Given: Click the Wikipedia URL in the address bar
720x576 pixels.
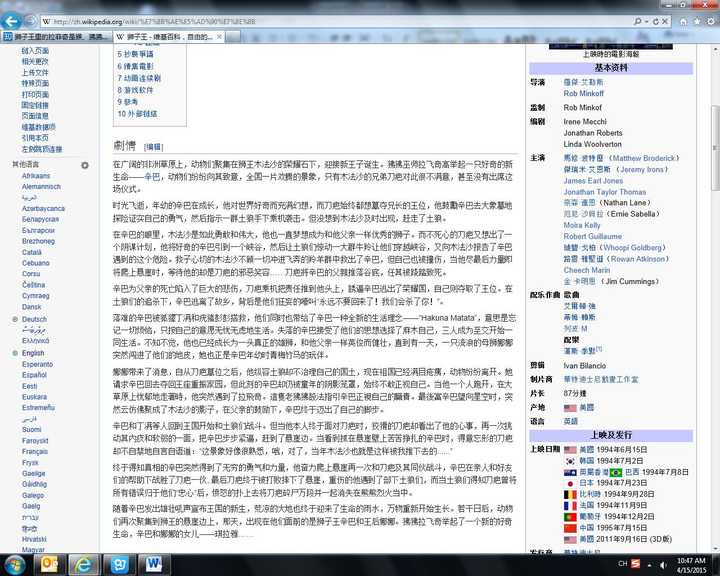Looking at the screenshot, I should (x=155, y=21).
